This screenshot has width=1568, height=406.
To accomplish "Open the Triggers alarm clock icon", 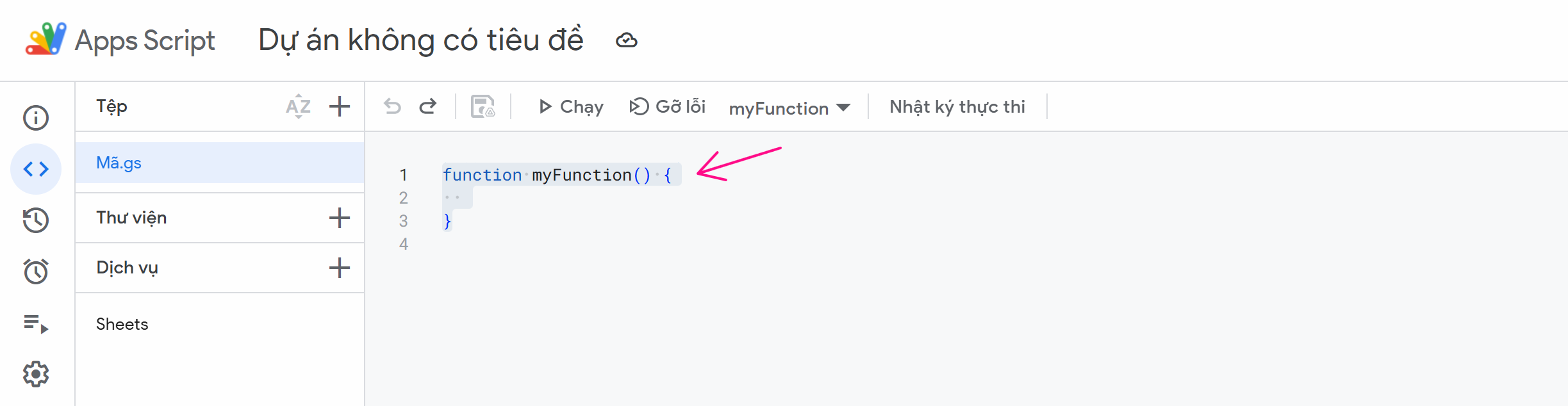I will [36, 272].
